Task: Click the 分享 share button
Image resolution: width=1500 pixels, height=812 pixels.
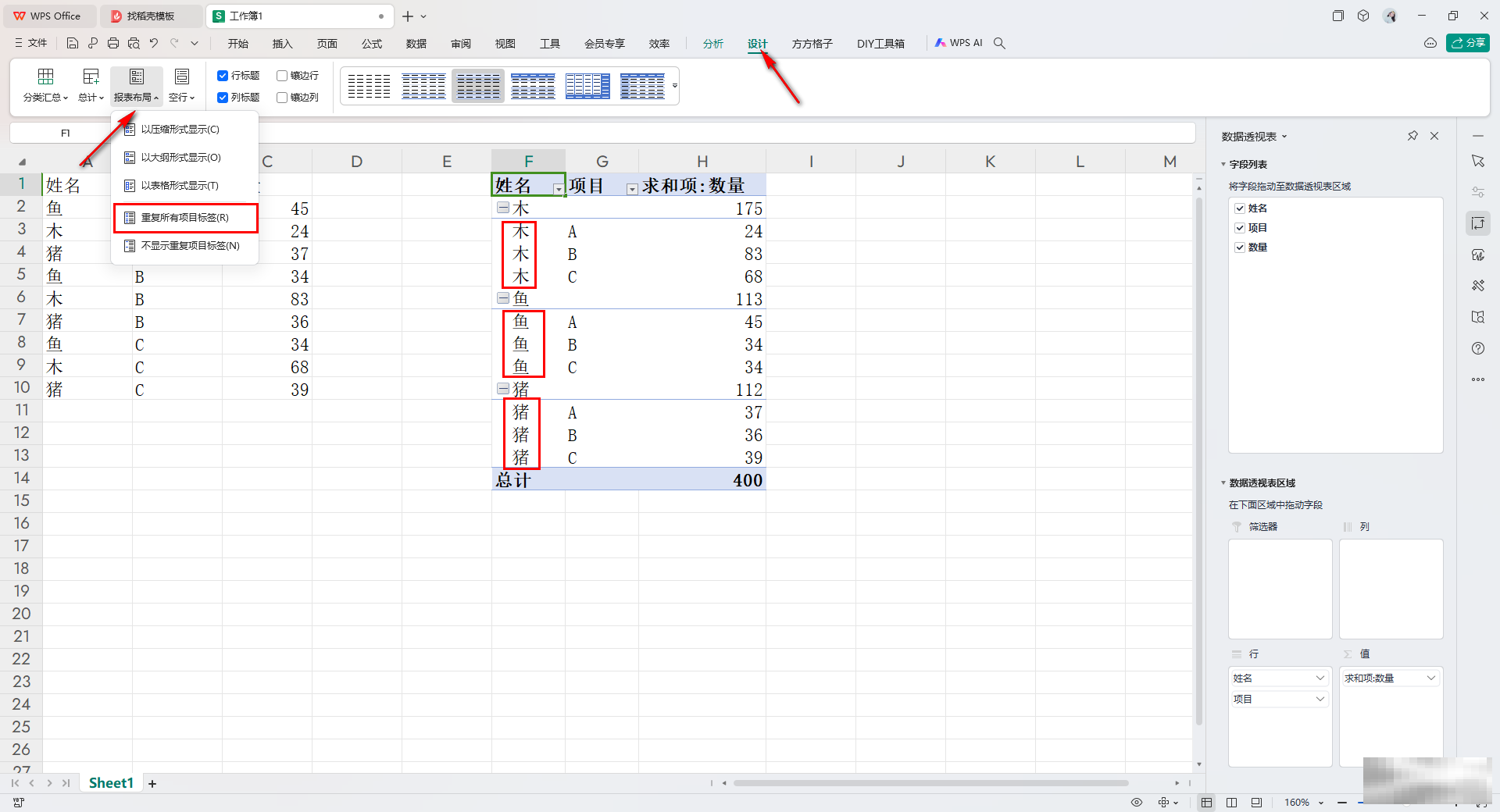Action: (1468, 43)
